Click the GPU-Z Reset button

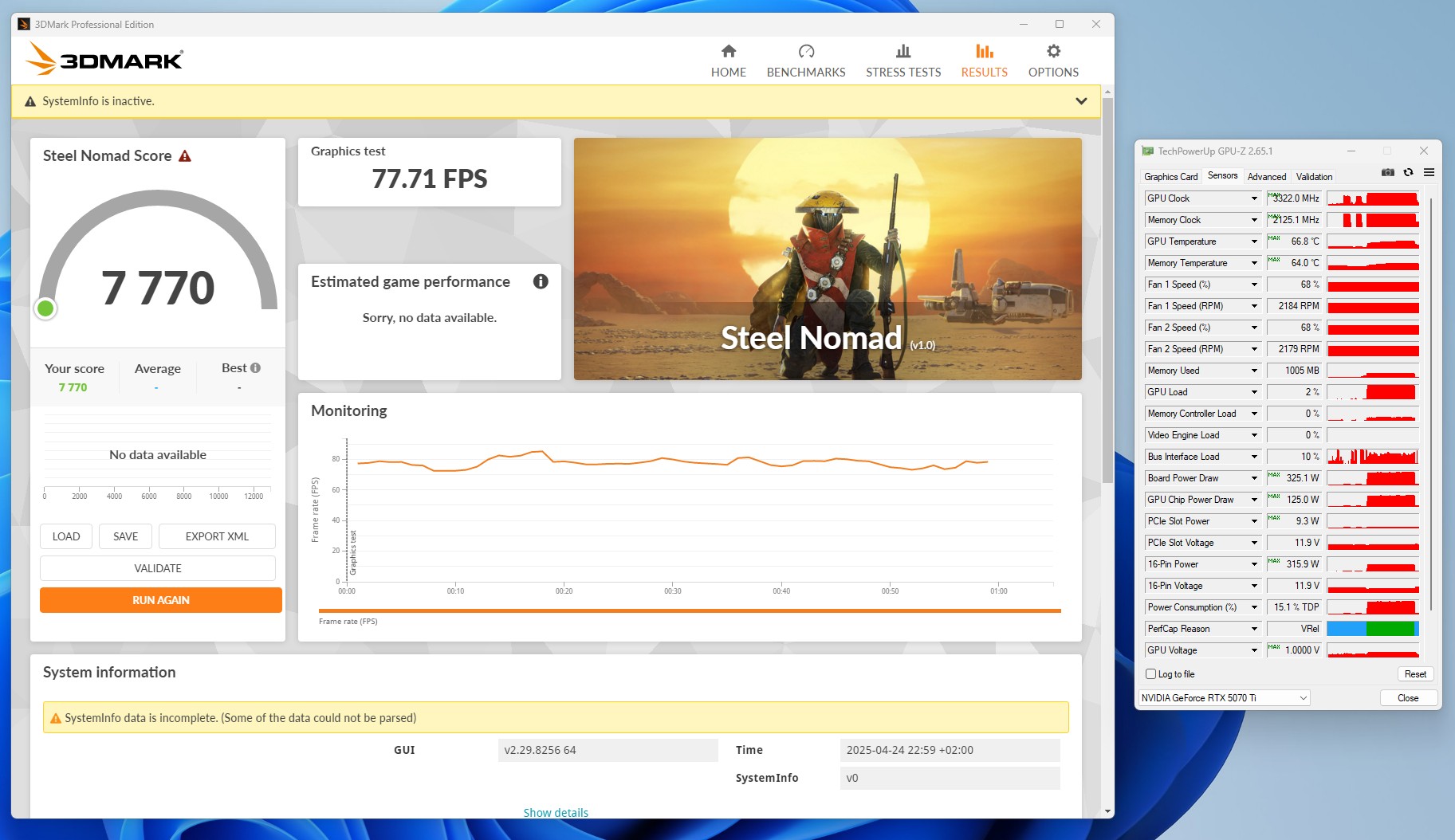(1415, 674)
